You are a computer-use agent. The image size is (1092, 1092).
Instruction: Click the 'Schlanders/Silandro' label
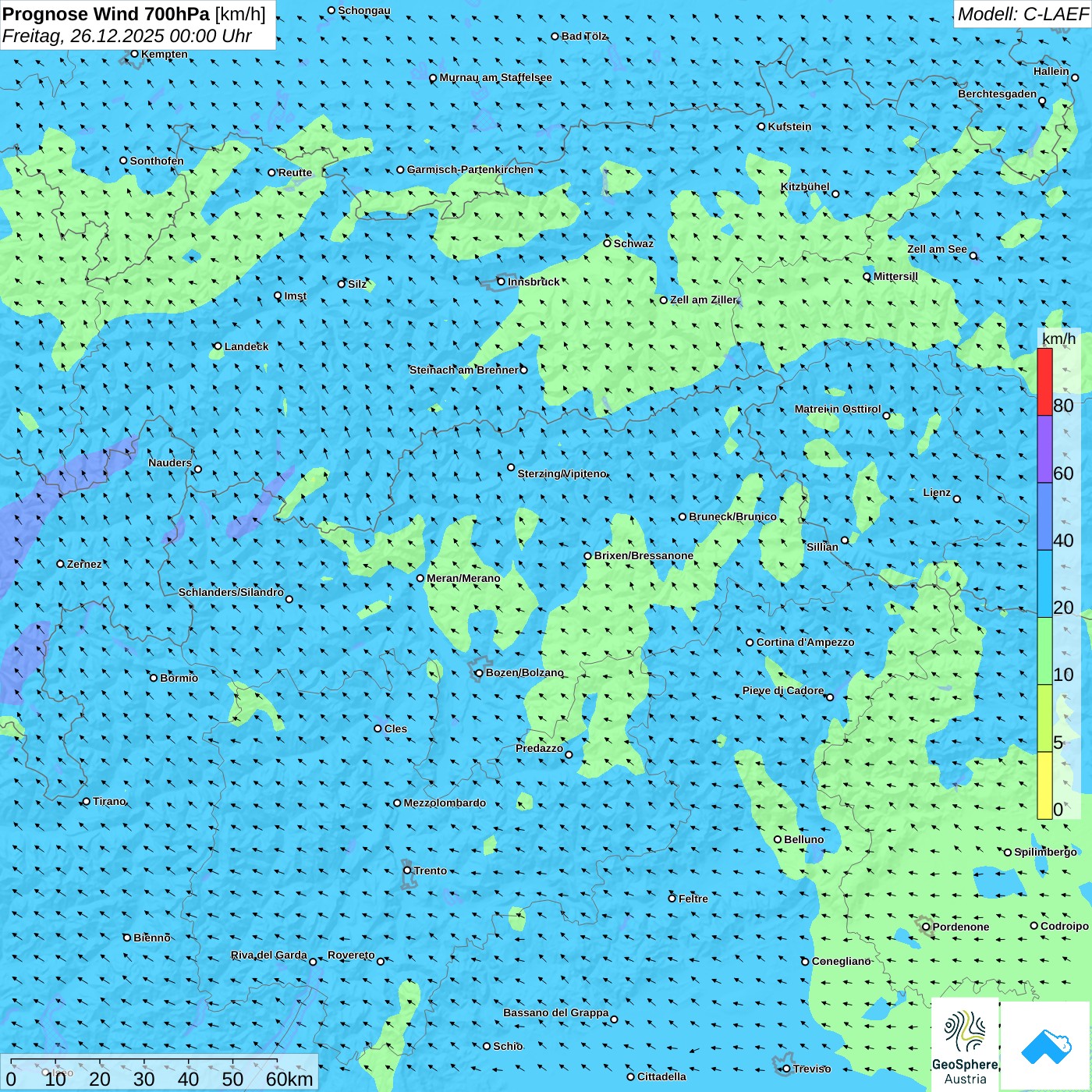(x=231, y=592)
